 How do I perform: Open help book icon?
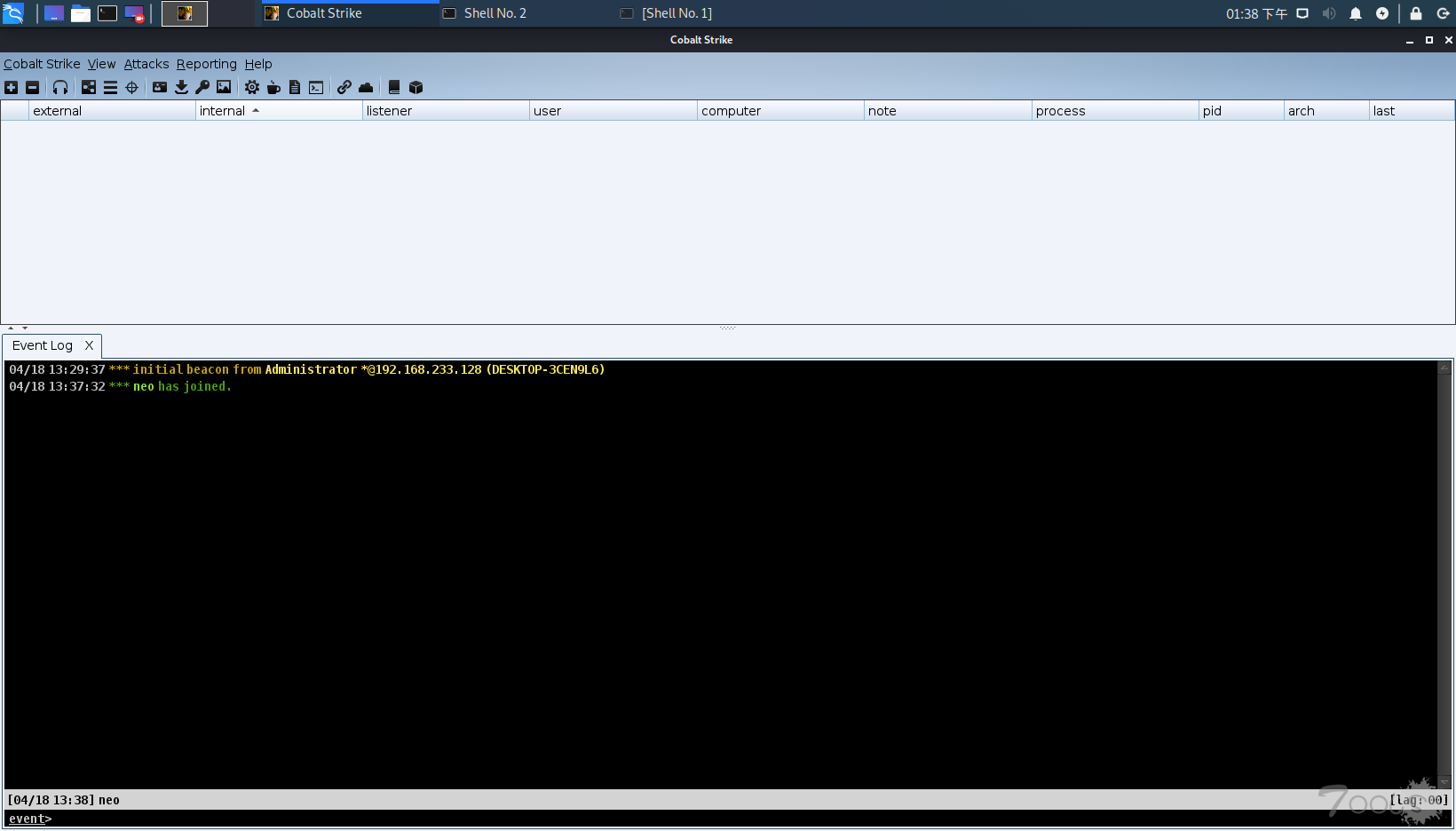click(x=394, y=87)
